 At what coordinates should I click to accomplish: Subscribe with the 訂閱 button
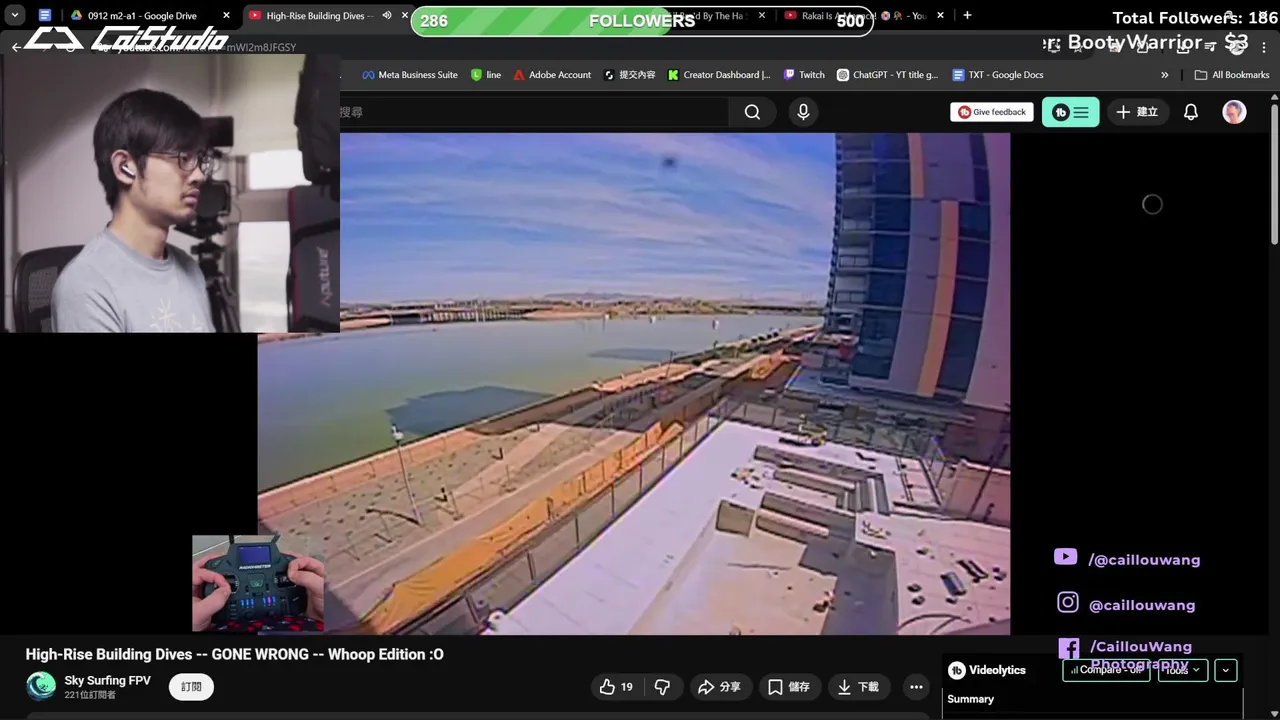(x=191, y=687)
